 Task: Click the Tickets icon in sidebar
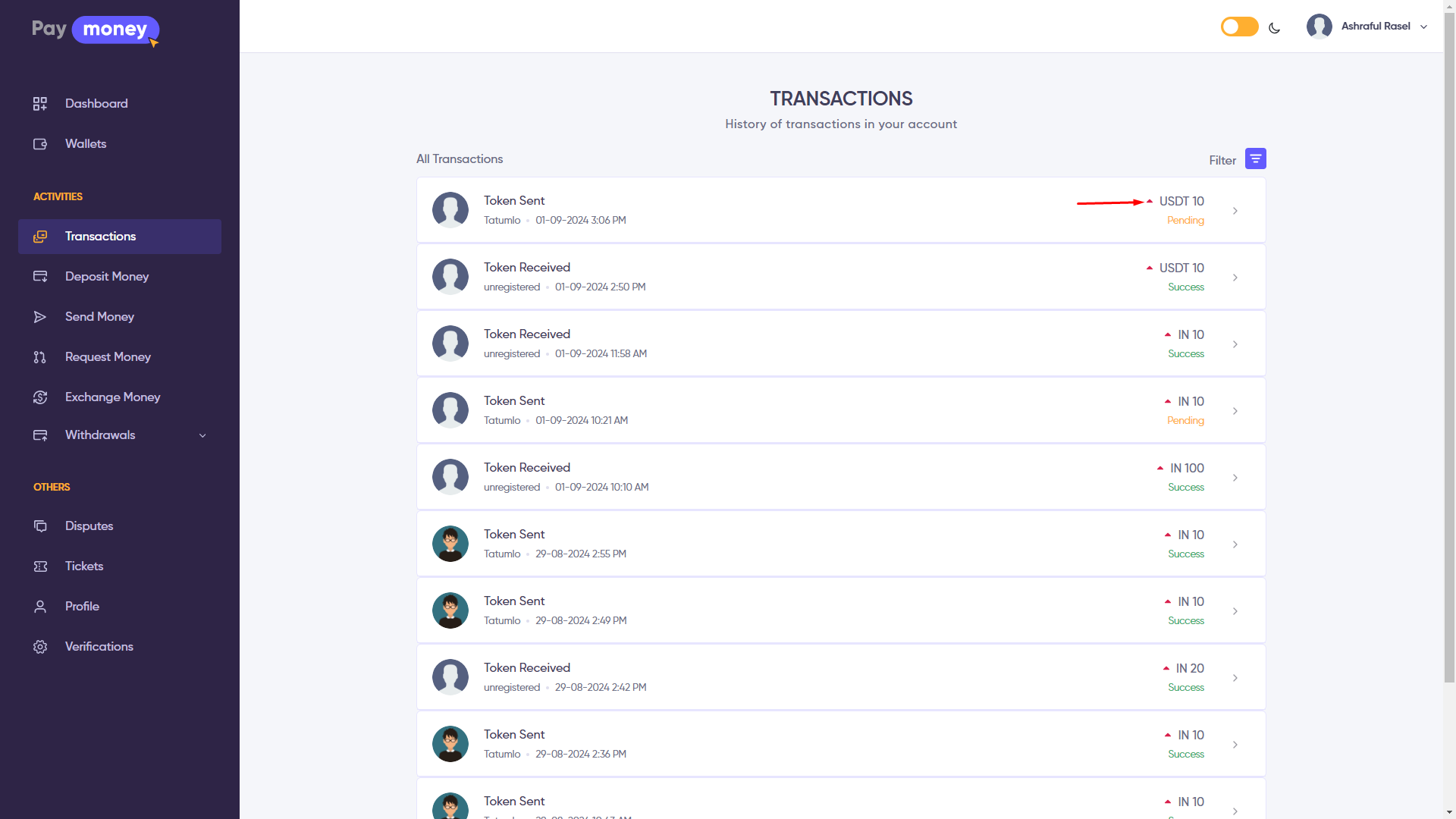[x=40, y=566]
